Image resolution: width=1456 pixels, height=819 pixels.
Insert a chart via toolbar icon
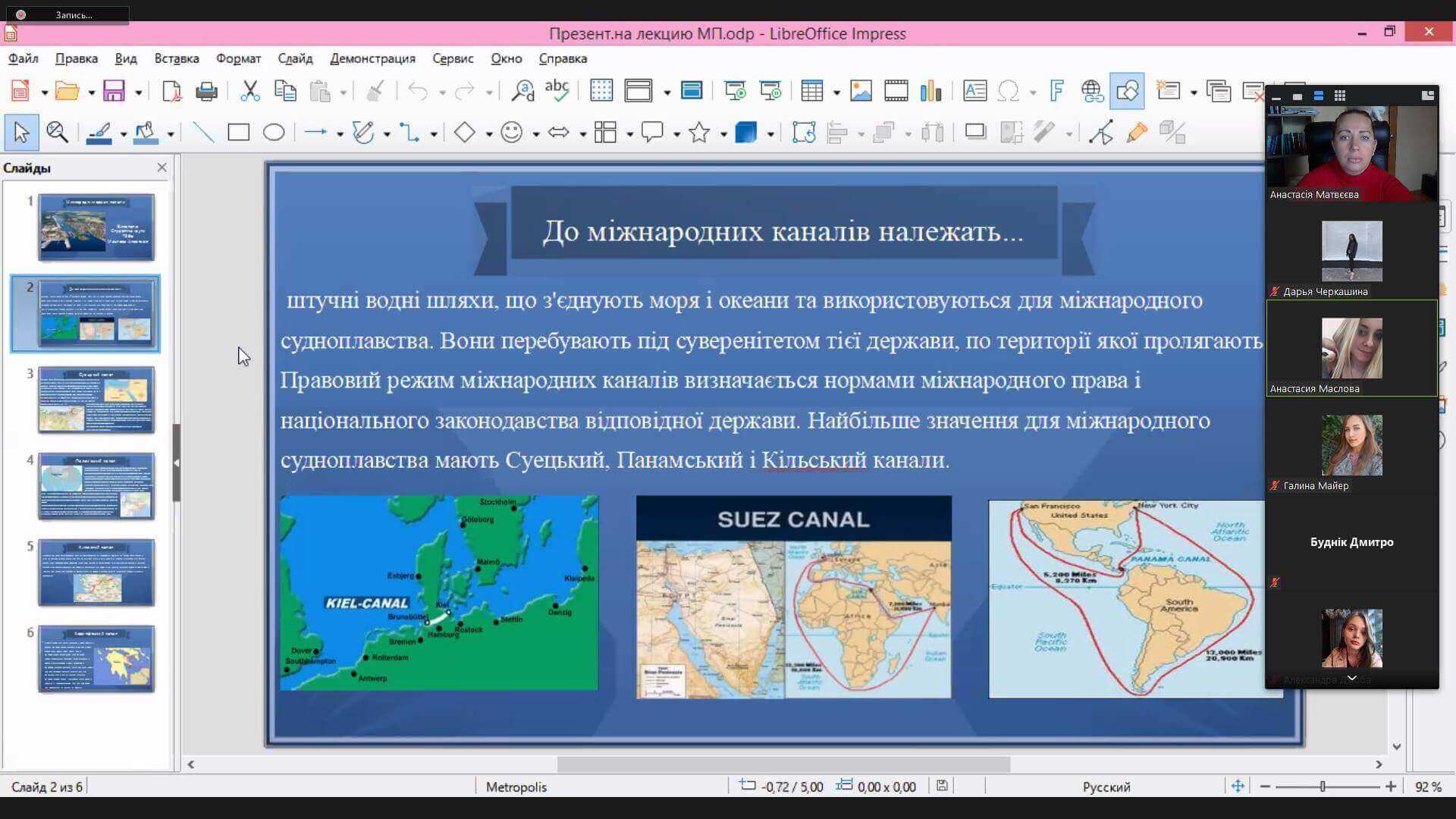coord(930,91)
